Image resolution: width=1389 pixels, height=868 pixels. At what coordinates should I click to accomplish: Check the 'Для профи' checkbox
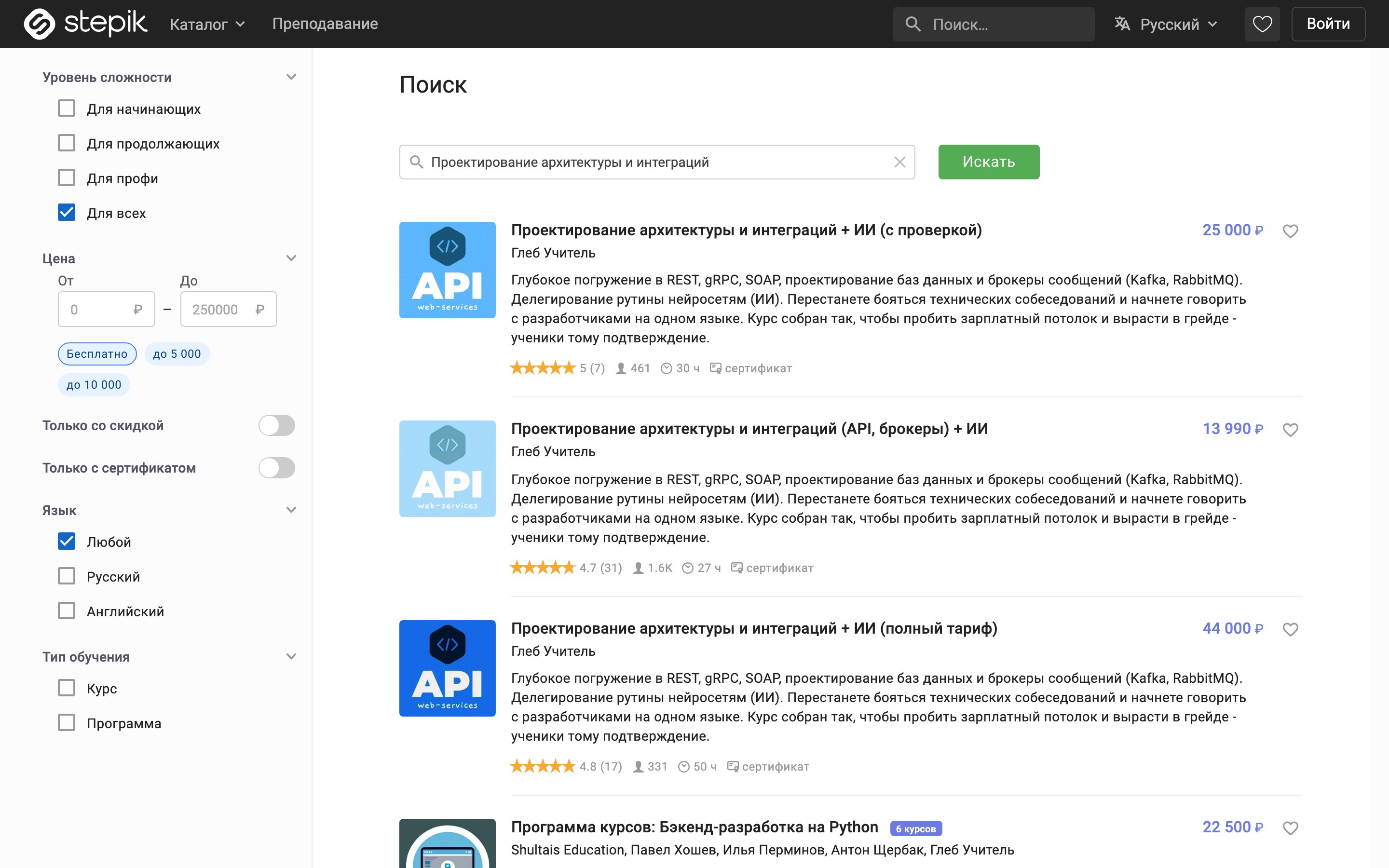tap(67, 178)
